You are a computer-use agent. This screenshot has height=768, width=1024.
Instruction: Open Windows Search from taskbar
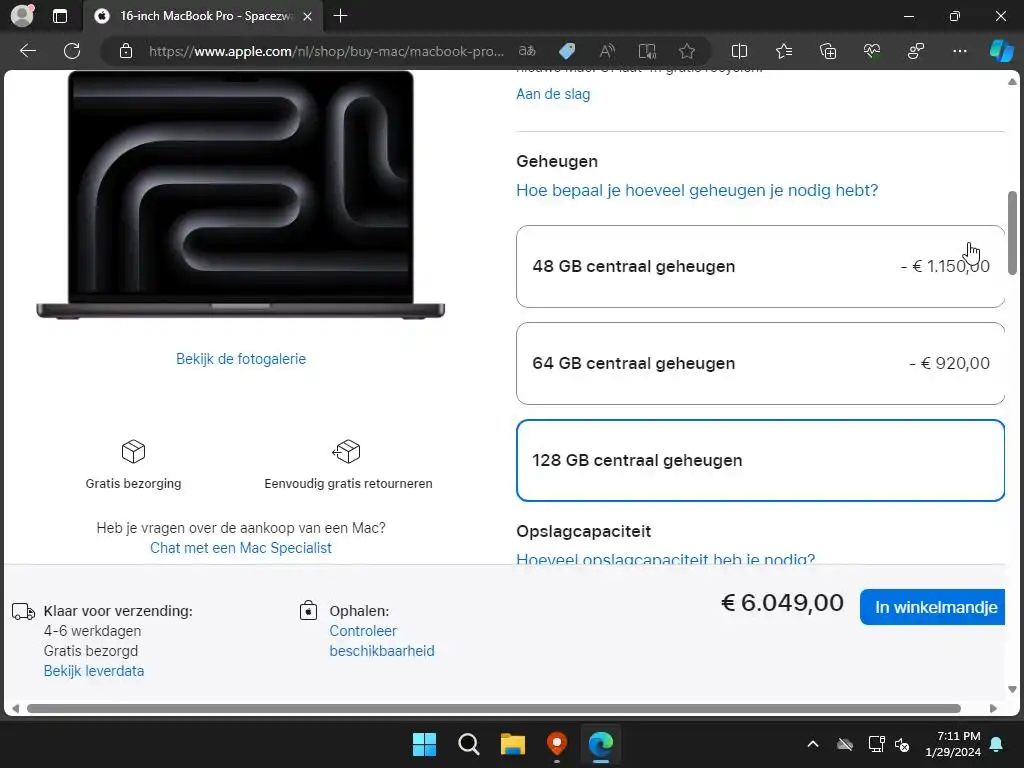(468, 744)
